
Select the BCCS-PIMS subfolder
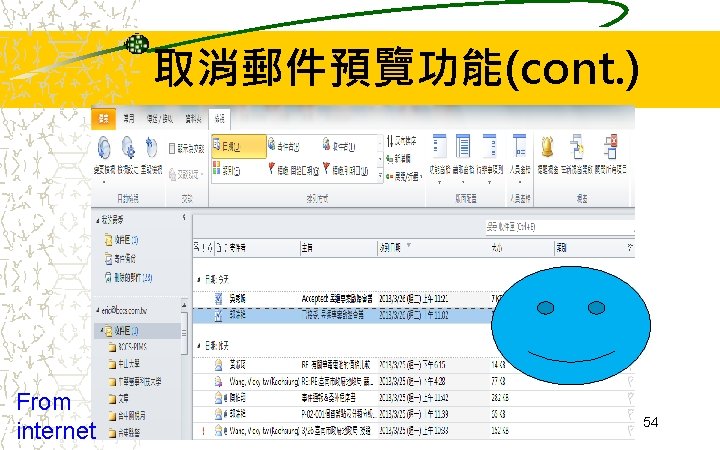coord(127,347)
